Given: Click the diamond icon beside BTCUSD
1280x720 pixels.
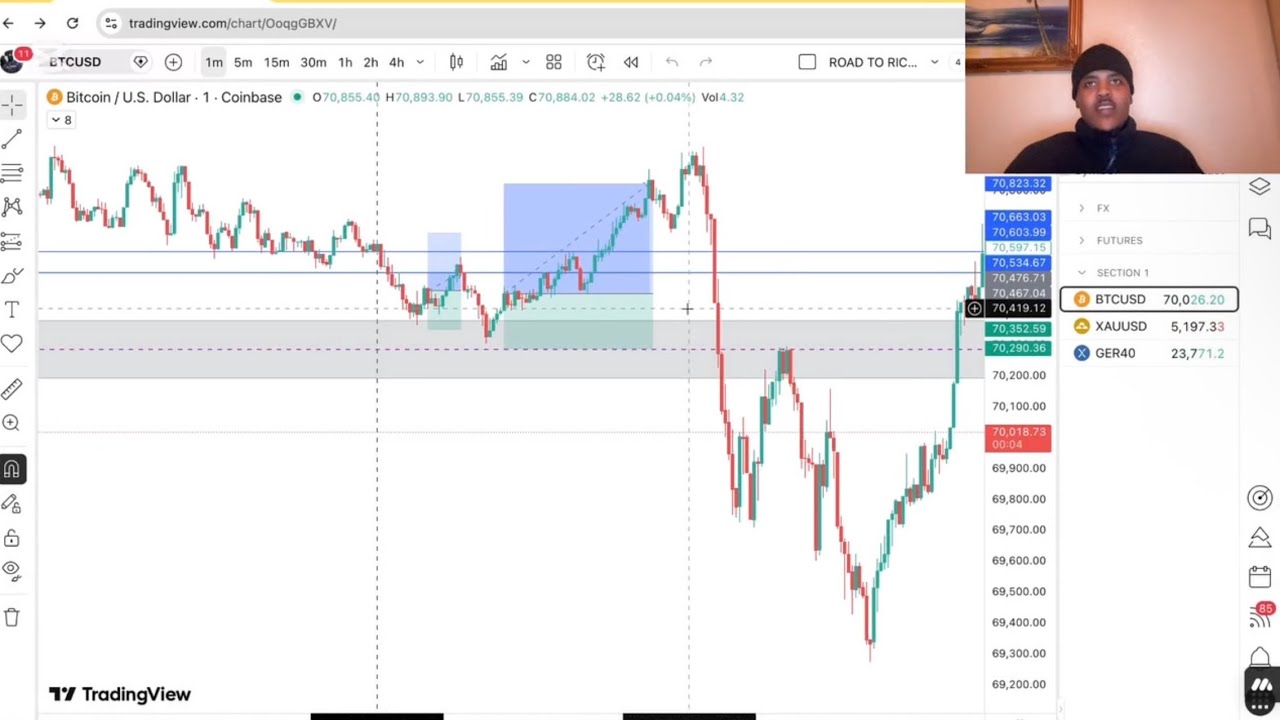Looking at the screenshot, I should coord(141,62).
